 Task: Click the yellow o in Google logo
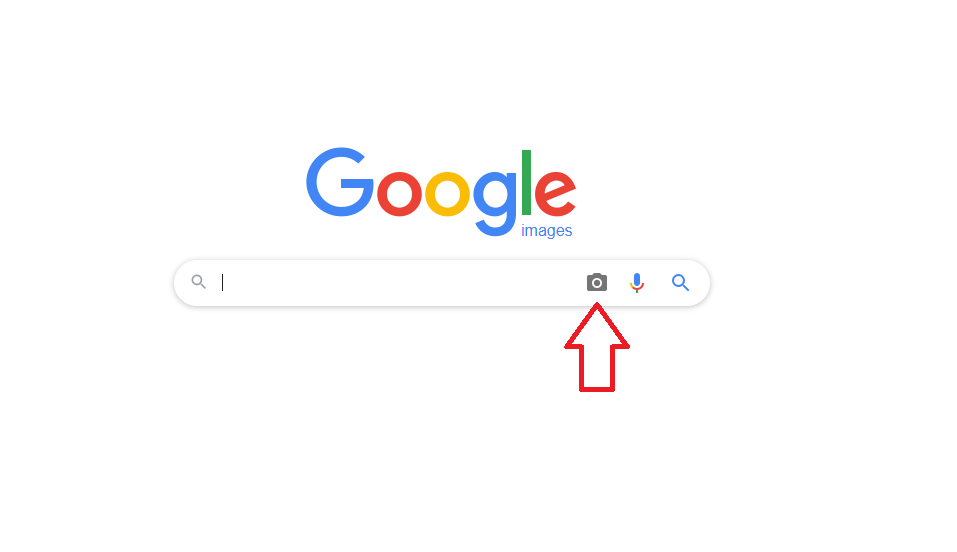coord(447,194)
